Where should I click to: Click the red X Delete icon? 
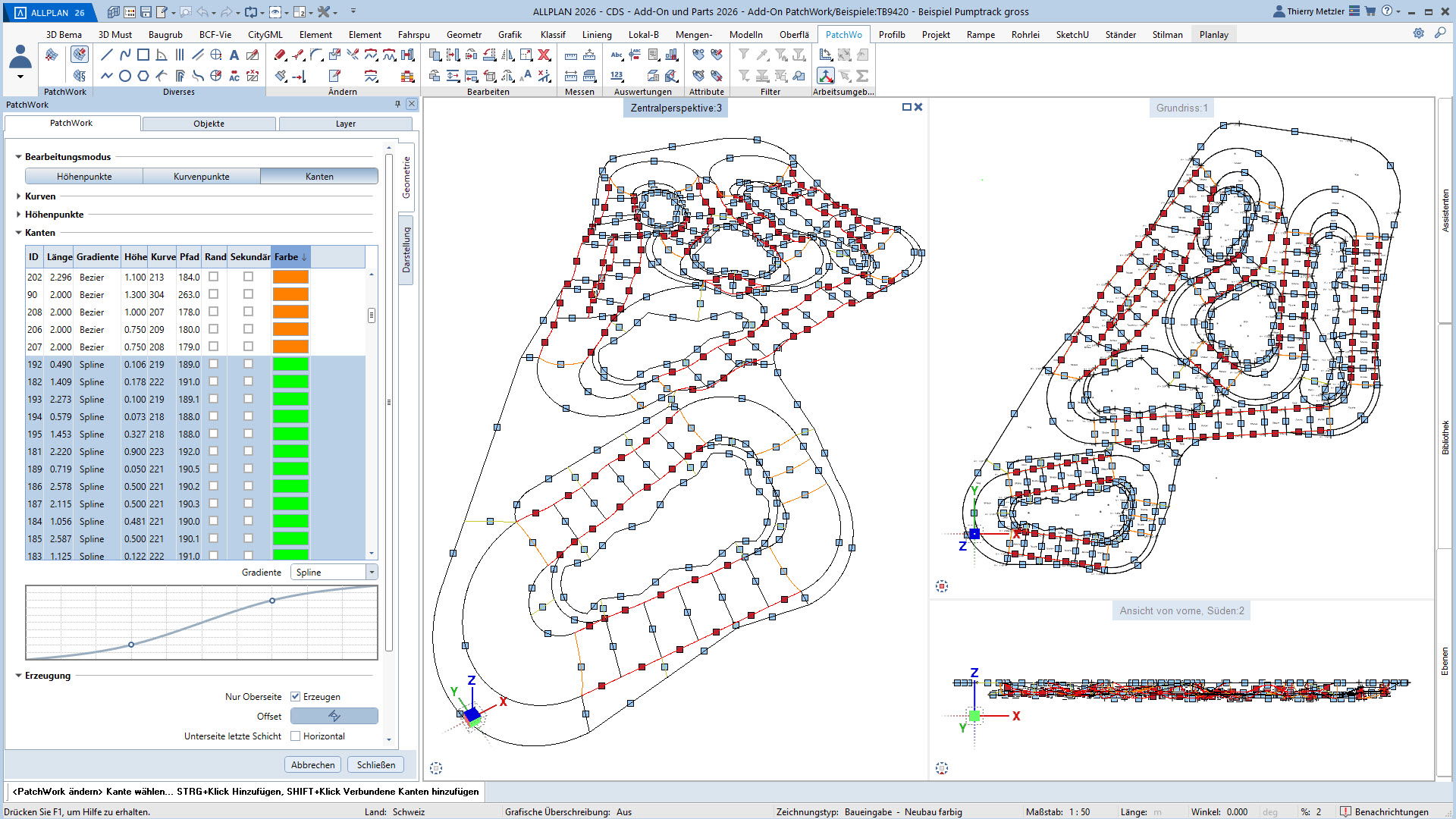pos(544,55)
